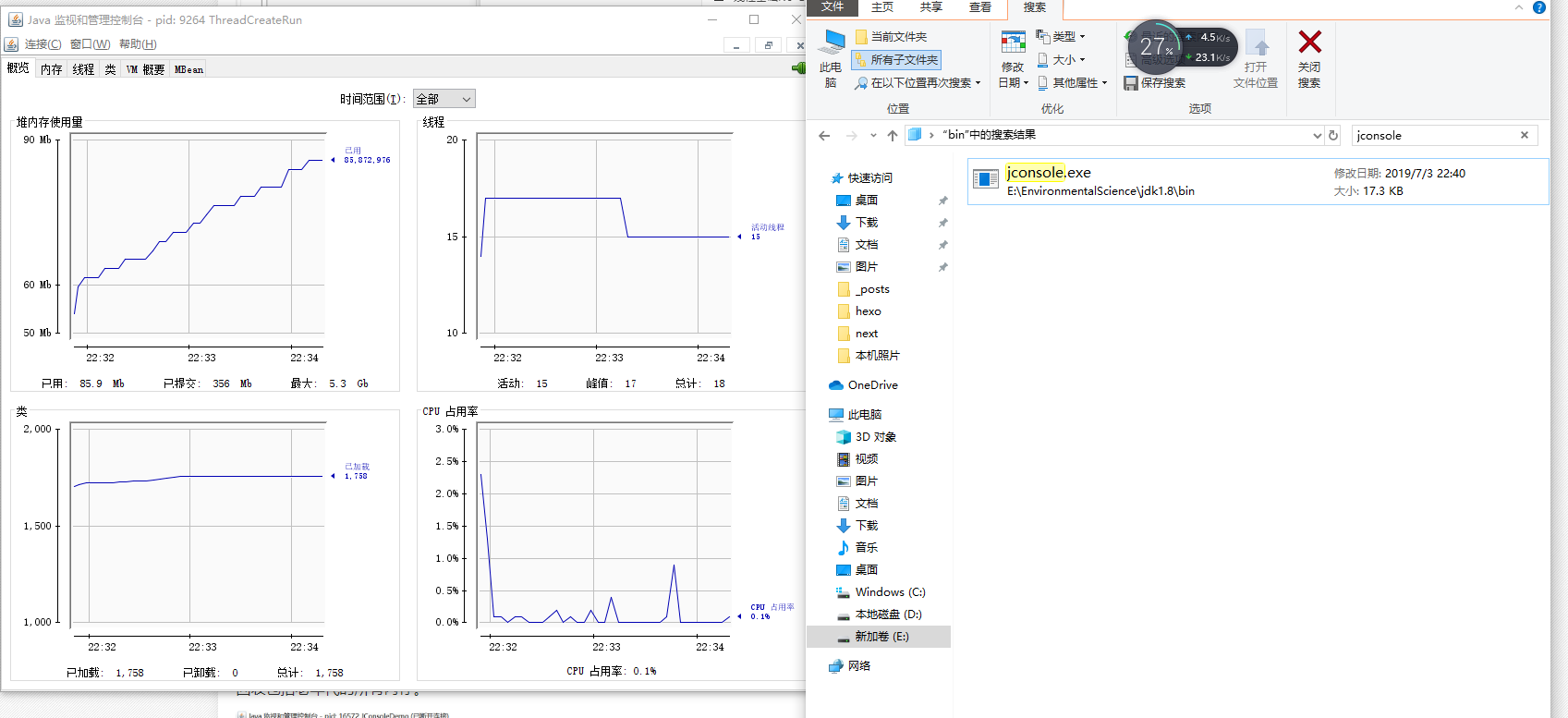This screenshot has height=718, width=1568.
Task: Switch to Home ribbon tab
Action: 882,7
